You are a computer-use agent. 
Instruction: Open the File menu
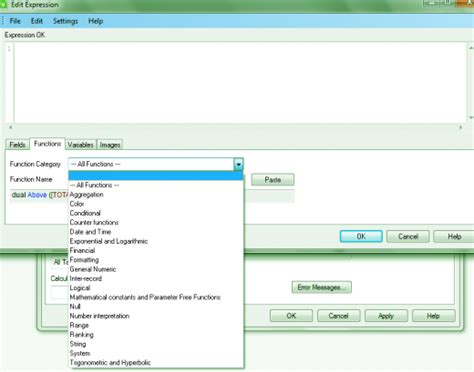click(x=15, y=21)
